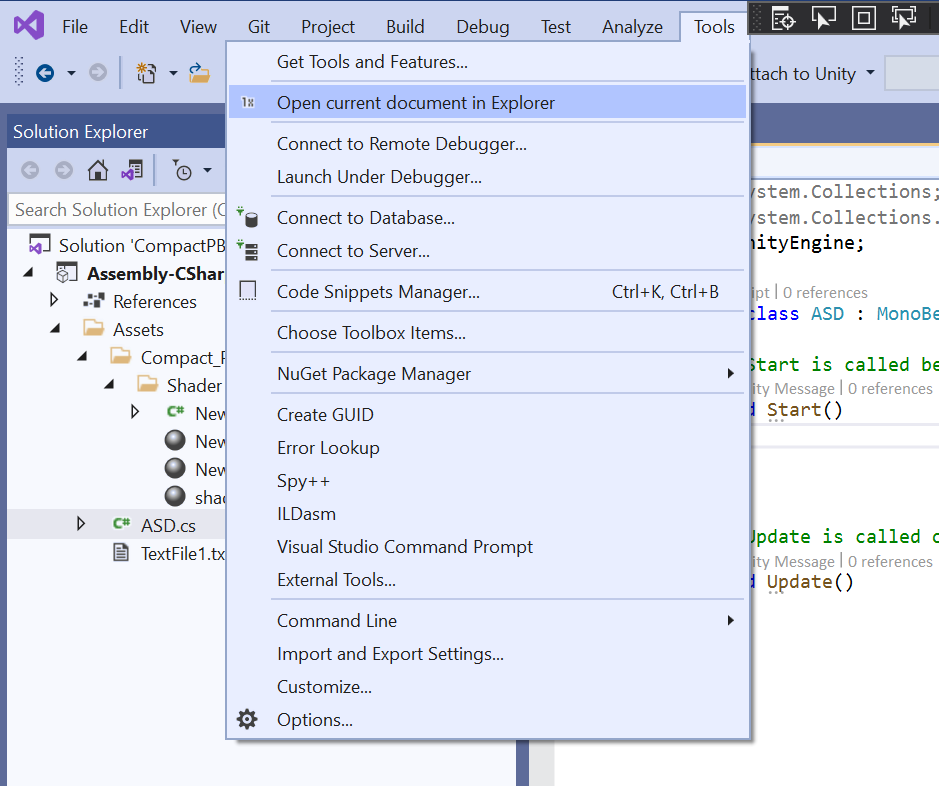Open the Git menu
Image resolution: width=939 pixels, height=786 pixels.
259,27
